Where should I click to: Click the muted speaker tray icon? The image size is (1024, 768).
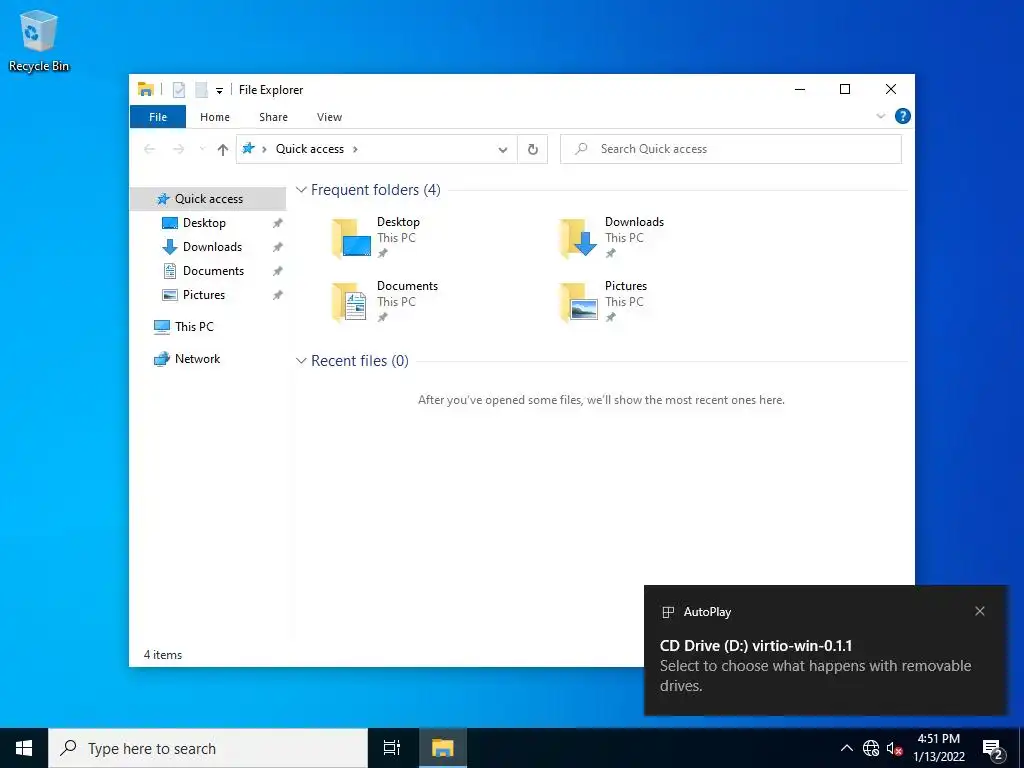click(894, 748)
